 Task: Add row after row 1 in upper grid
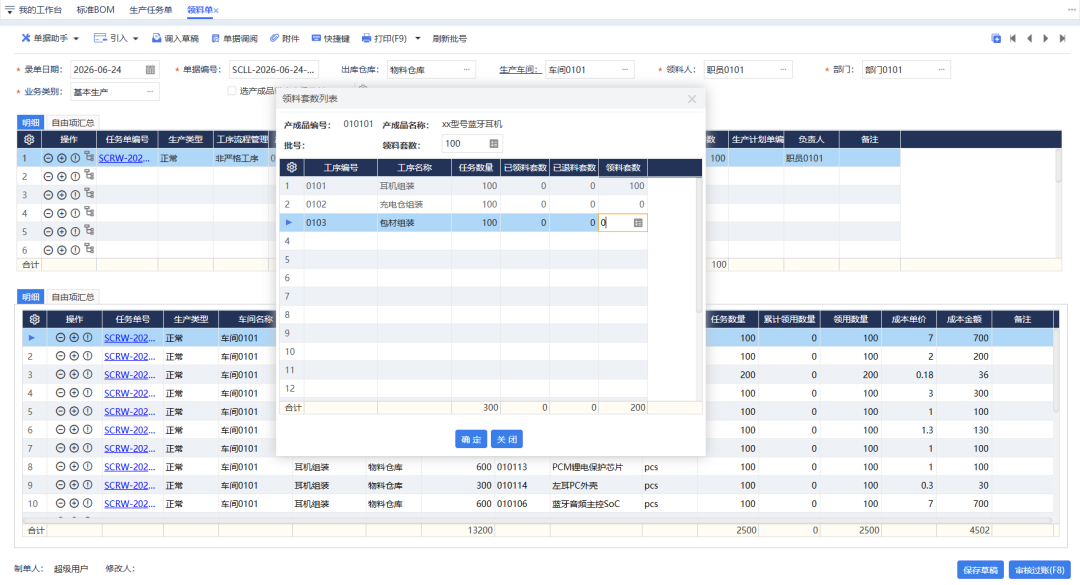pos(62,158)
